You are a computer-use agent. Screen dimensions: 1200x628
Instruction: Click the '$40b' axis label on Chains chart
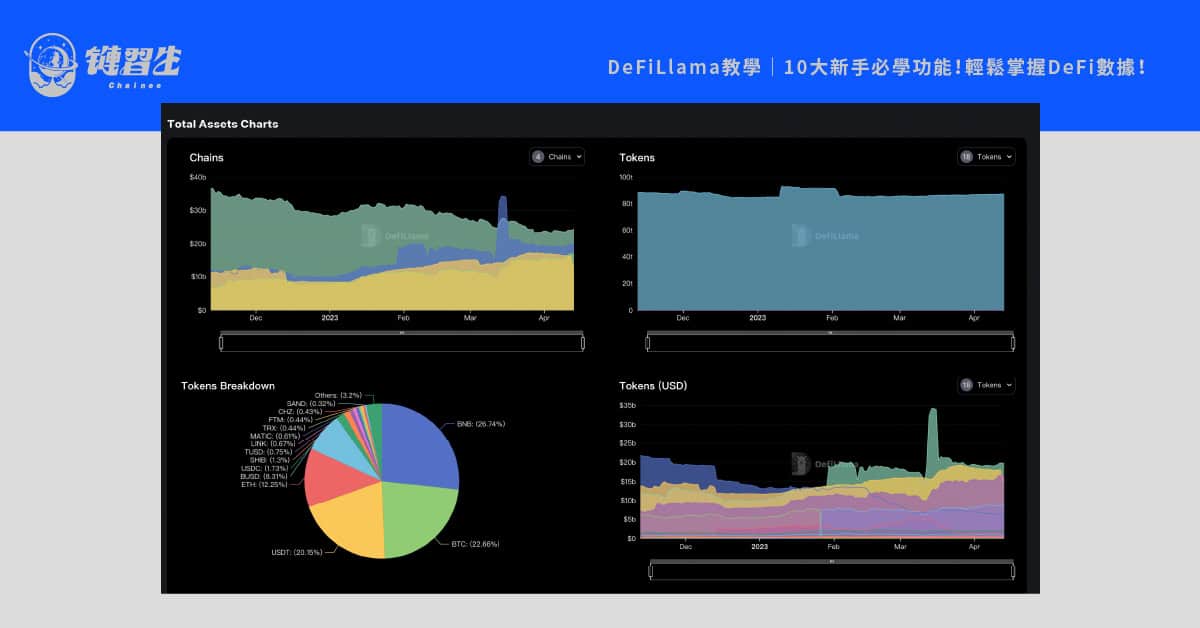[197, 177]
